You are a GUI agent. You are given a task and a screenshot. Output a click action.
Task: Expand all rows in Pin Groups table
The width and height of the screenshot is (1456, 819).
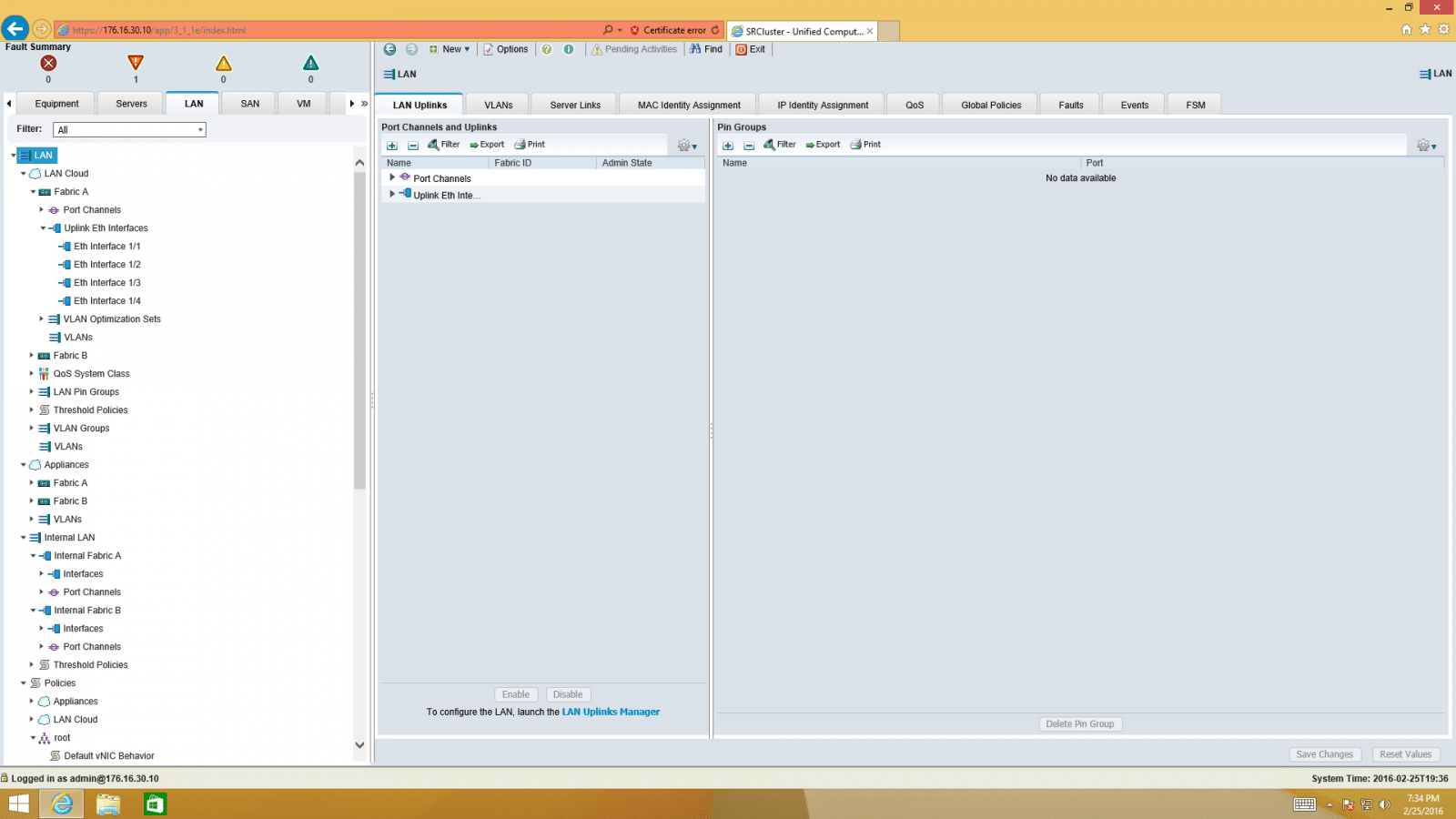pyautogui.click(x=728, y=146)
